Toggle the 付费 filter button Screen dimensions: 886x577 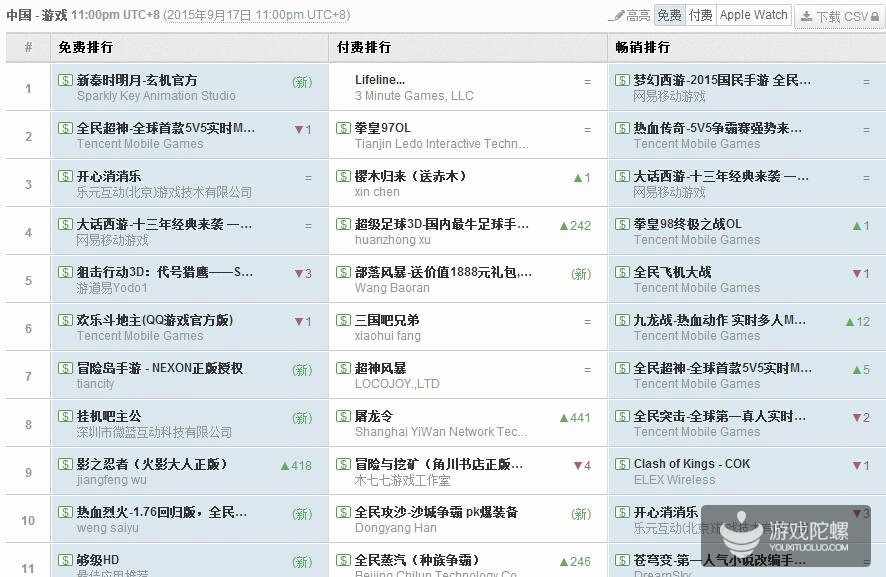[700, 15]
